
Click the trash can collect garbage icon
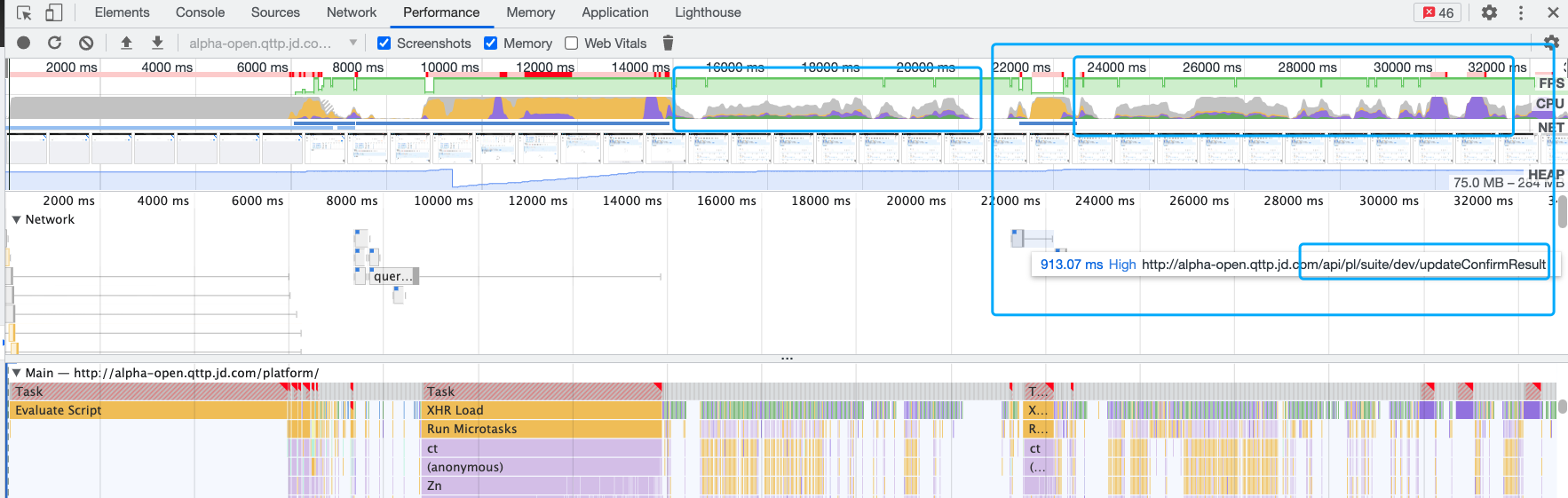669,43
